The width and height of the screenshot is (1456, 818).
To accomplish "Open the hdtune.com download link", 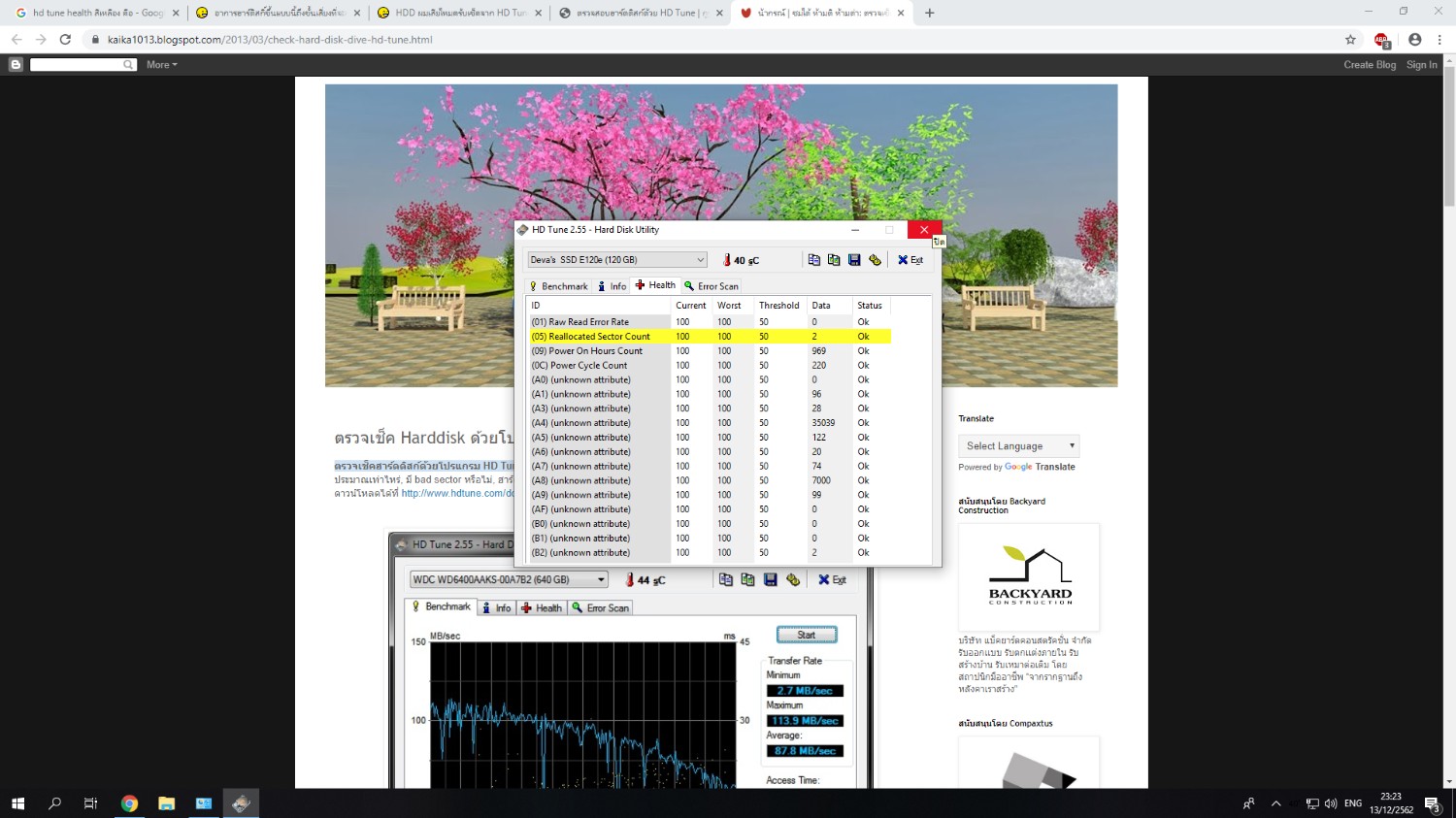I will pos(457,494).
